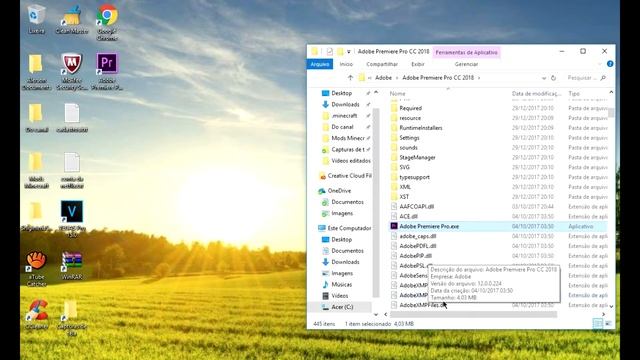Open Creative Cloud Files in the navigation pane
This screenshot has width=640, height=360.
345,176
